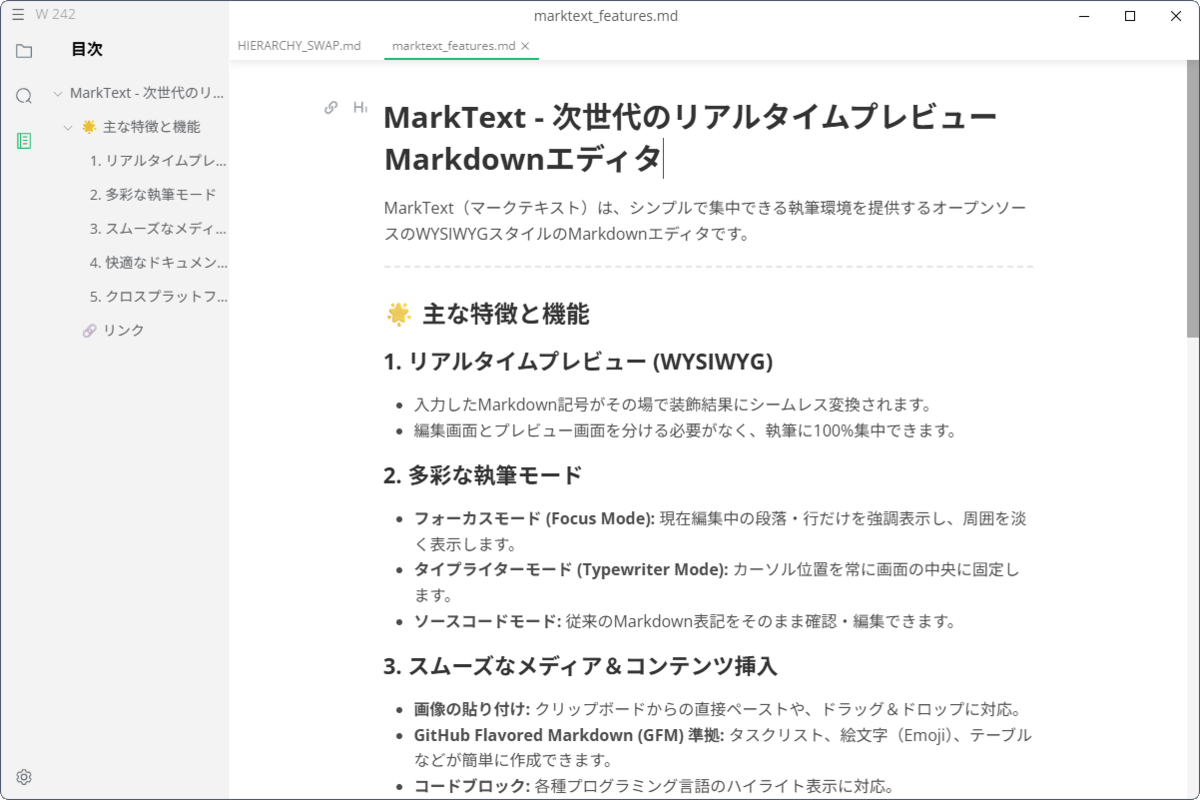This screenshot has height=800, width=1200.
Task: Maximize the MarkText window
Action: [x=1130, y=16]
